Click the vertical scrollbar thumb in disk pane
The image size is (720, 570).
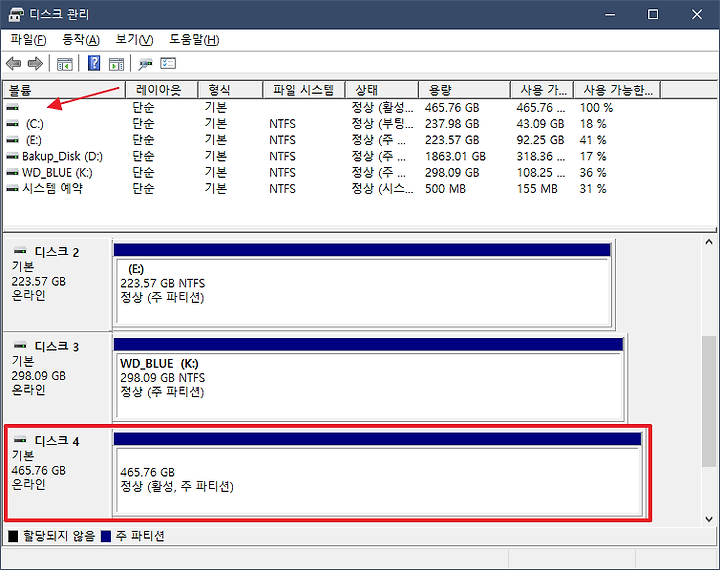(x=709, y=401)
